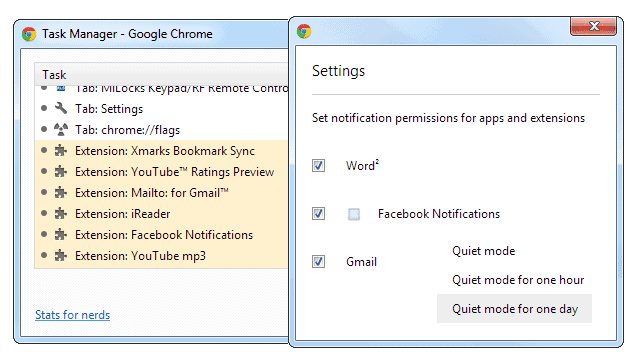This screenshot has width=640, height=360.
Task: Click puzzle icon of YouTube mp3 extension
Action: pyautogui.click(x=61, y=256)
